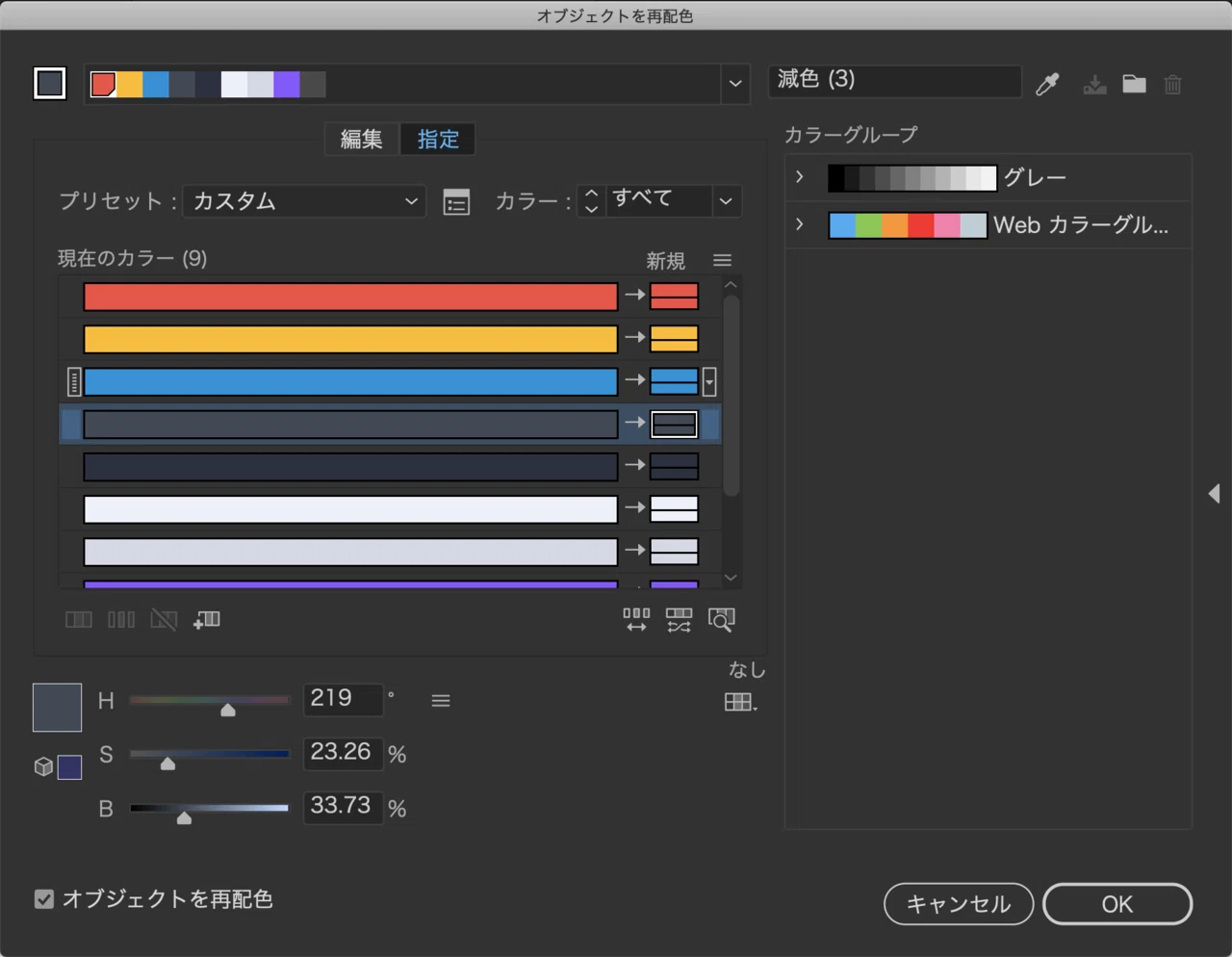Open the color reduction options icon beside preset
1232x957 pixels.
point(456,202)
